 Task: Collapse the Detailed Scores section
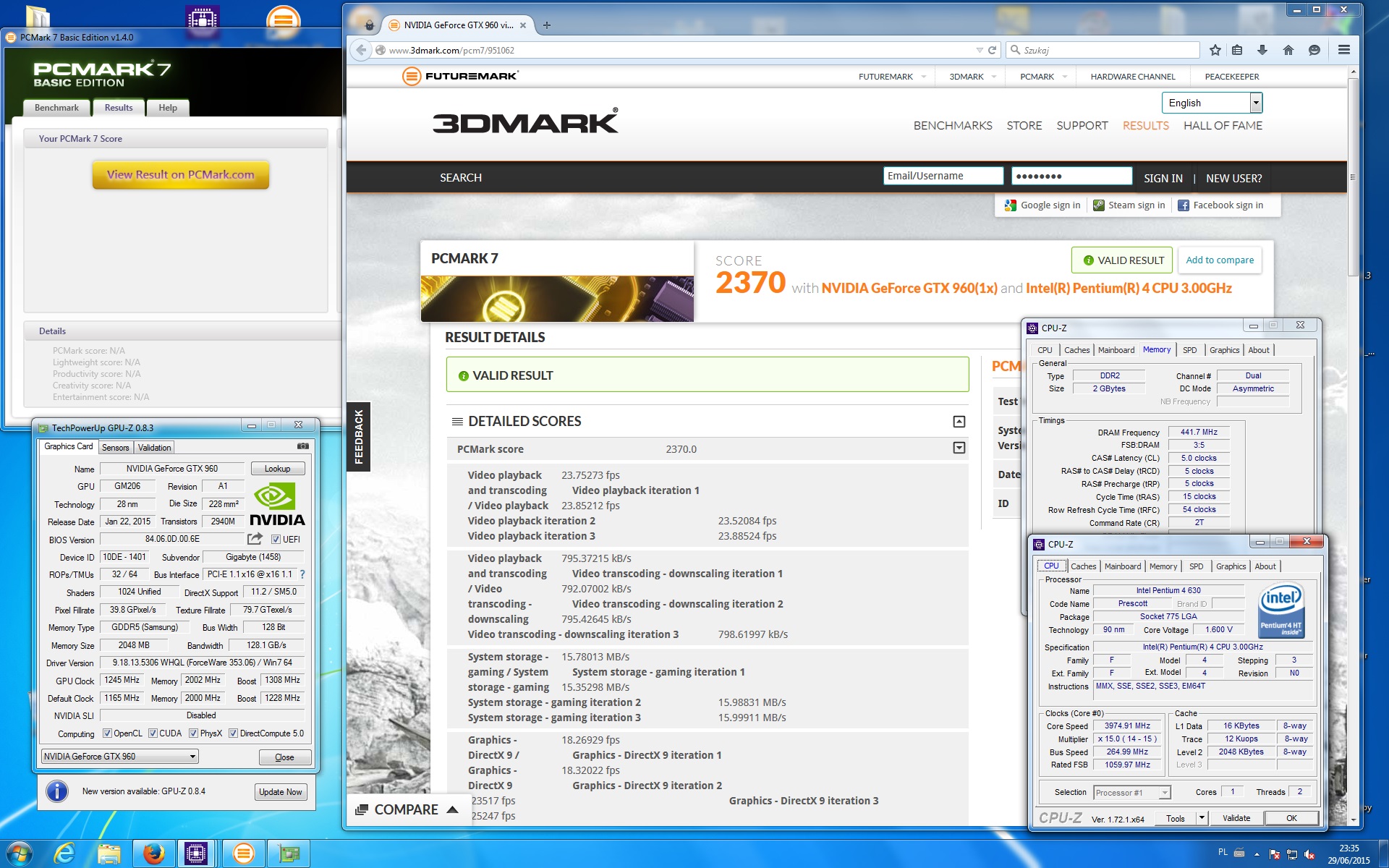[x=959, y=422]
